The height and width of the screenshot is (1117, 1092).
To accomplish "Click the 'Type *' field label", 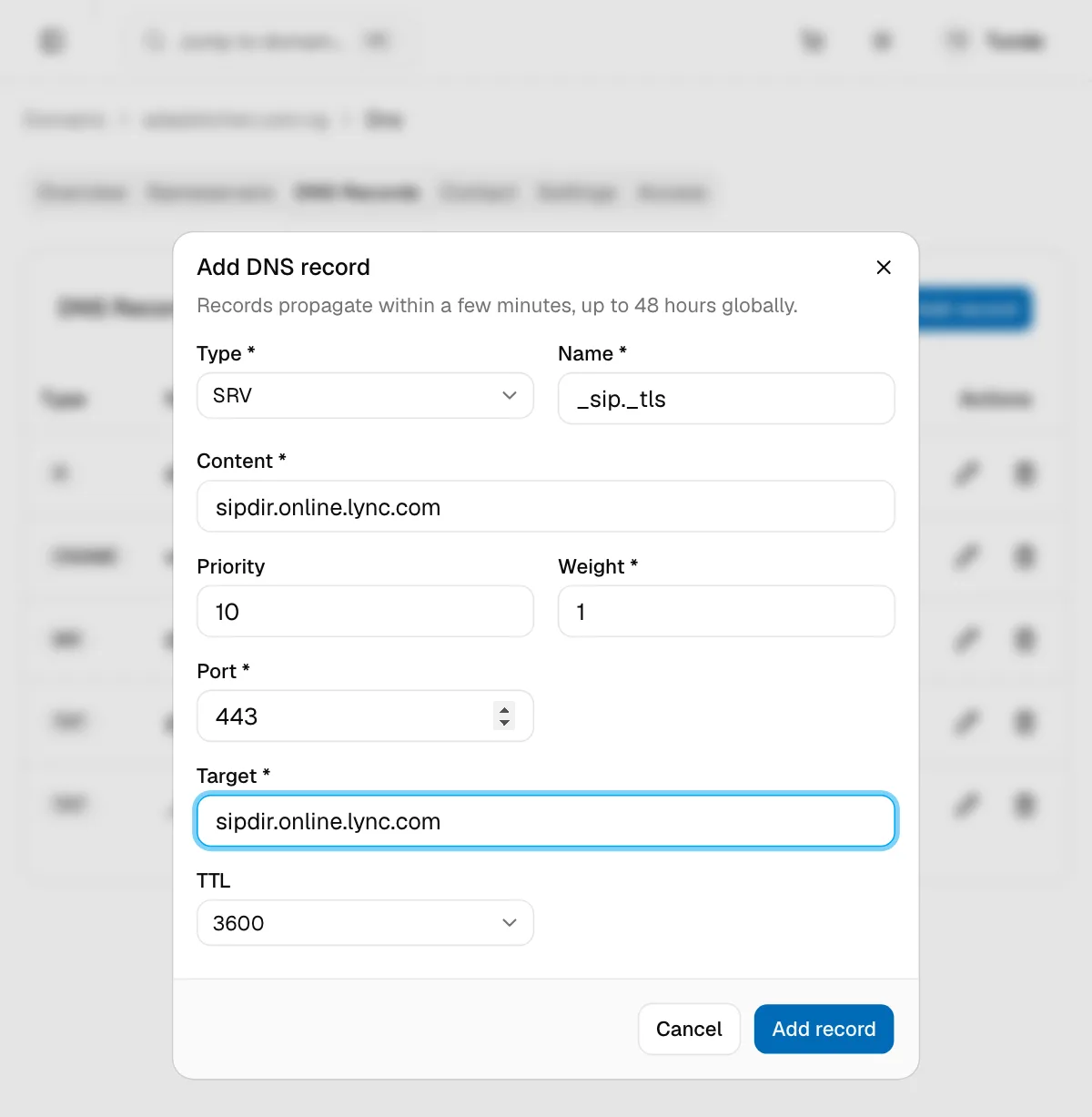I will coord(226,353).
